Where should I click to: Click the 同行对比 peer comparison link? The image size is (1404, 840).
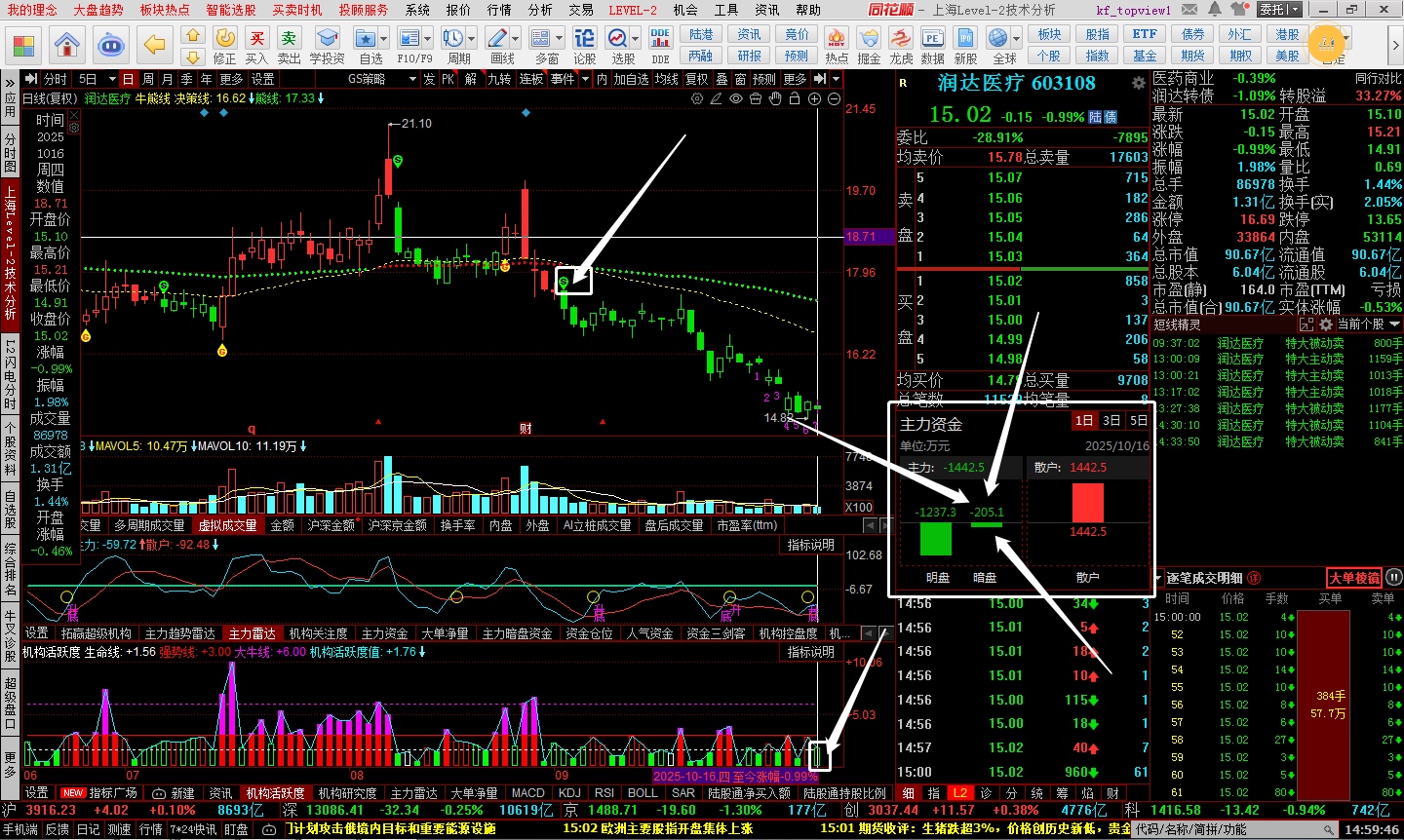pos(1378,78)
